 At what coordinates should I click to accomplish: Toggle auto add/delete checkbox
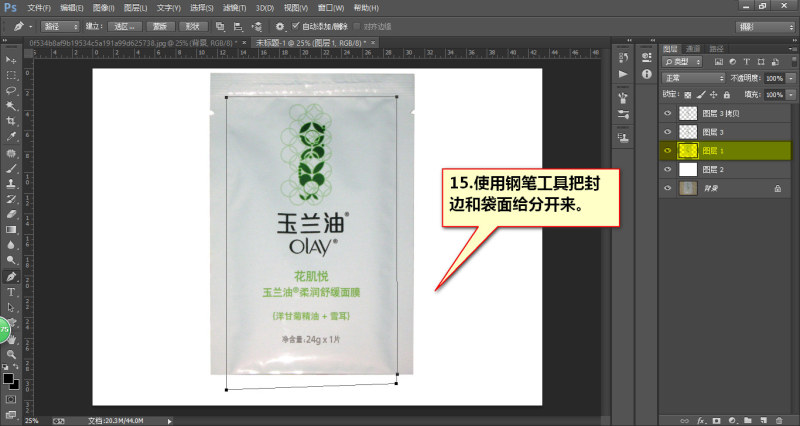295,26
